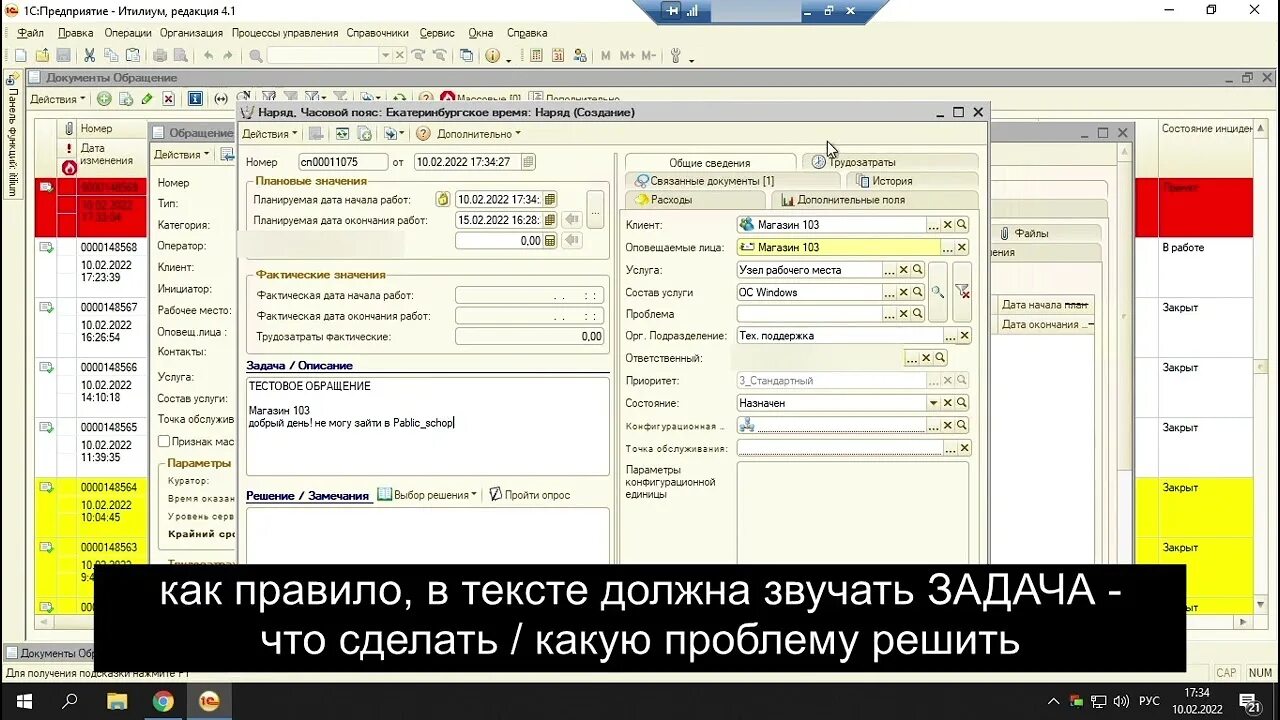Image resolution: width=1280 pixels, height=720 pixels.
Task: Open the Процессы управления menu
Action: (x=285, y=33)
